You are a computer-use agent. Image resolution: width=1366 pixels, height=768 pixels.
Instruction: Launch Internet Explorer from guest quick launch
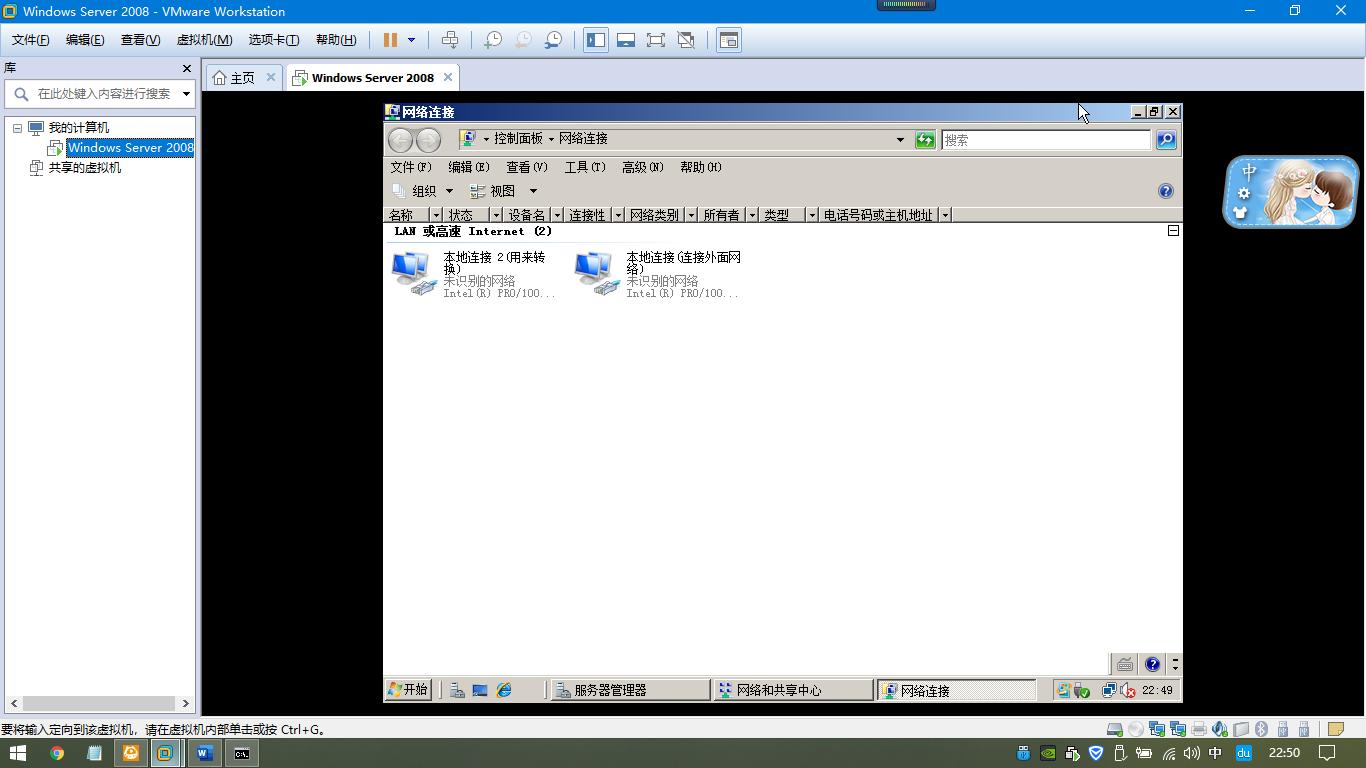[504, 690]
